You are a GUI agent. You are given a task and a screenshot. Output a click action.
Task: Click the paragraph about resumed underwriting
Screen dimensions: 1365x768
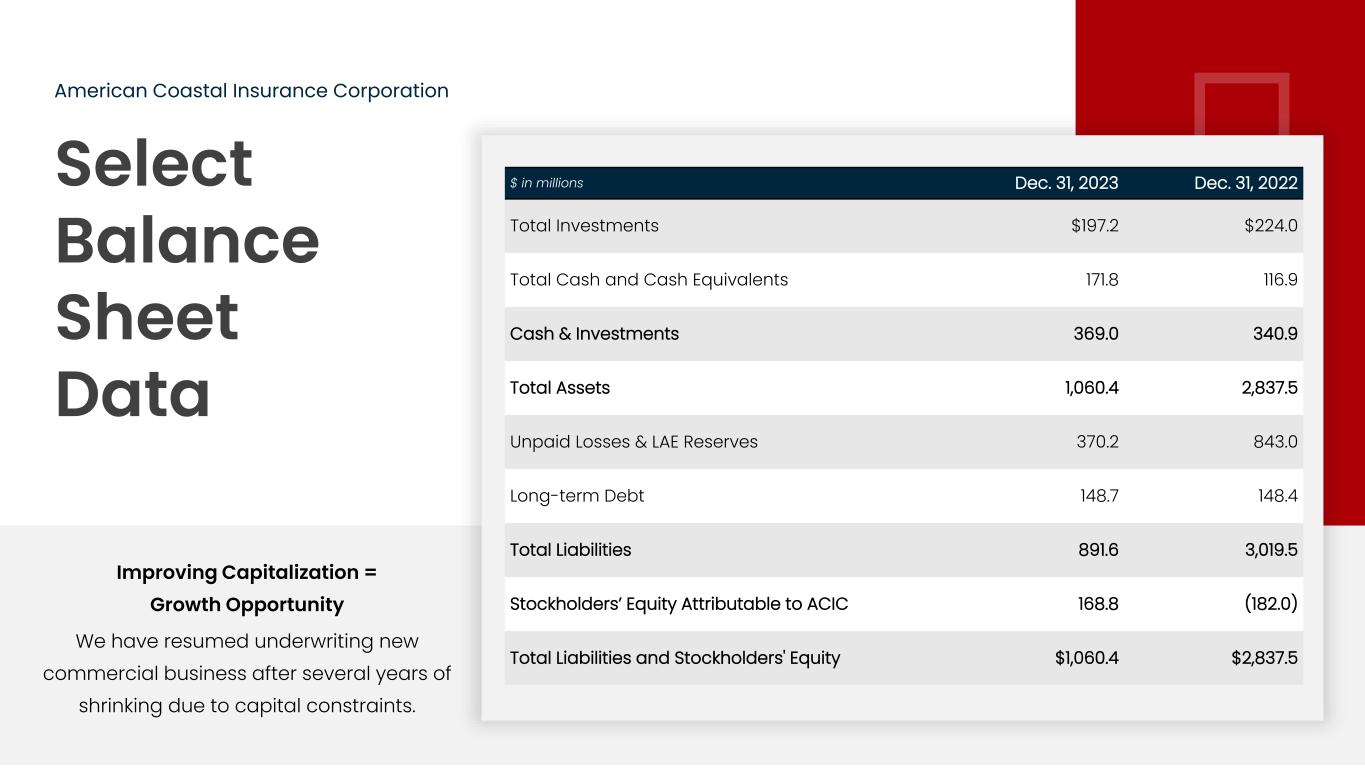click(x=246, y=673)
